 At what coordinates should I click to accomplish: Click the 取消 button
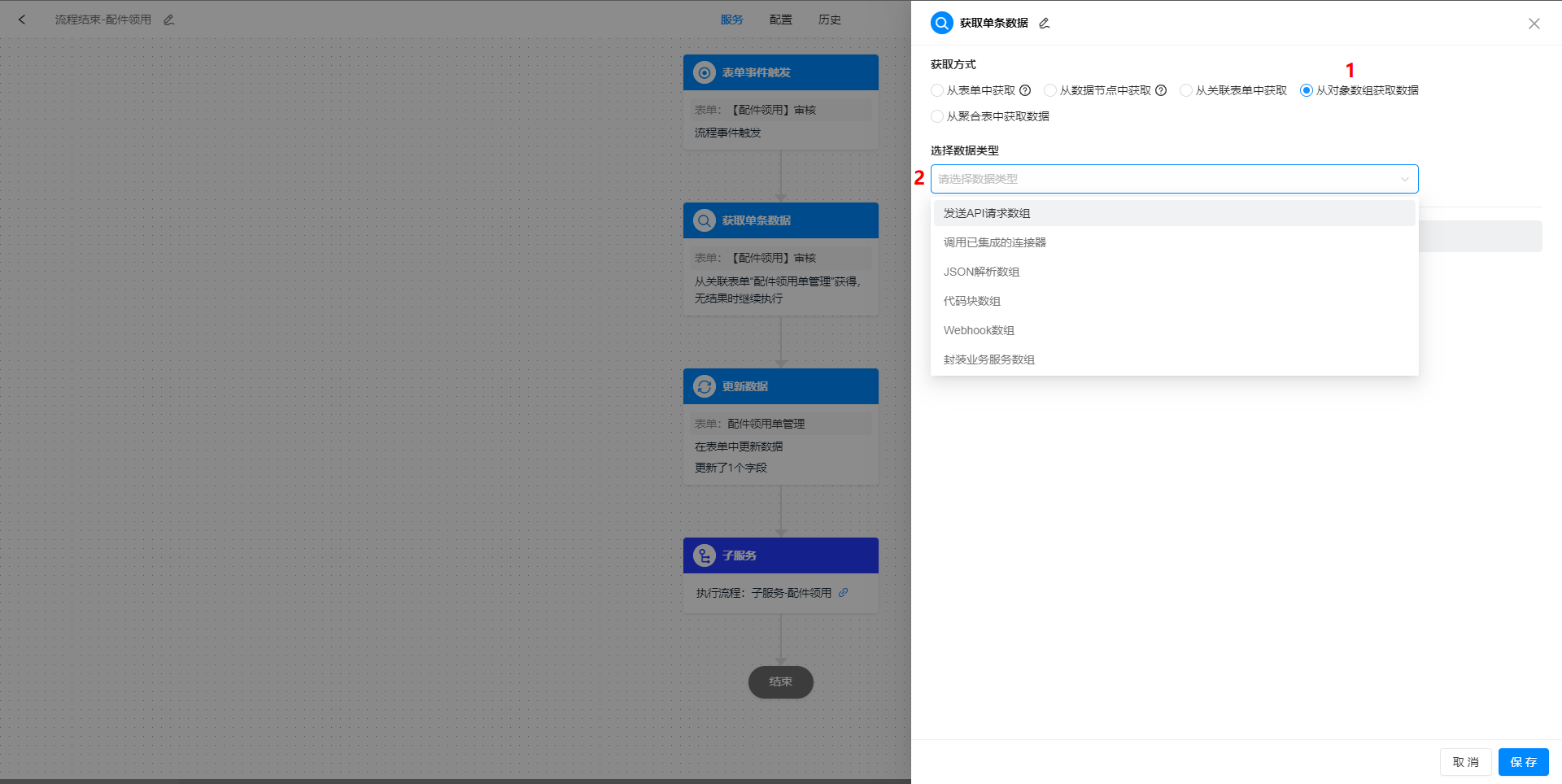pyautogui.click(x=1466, y=762)
